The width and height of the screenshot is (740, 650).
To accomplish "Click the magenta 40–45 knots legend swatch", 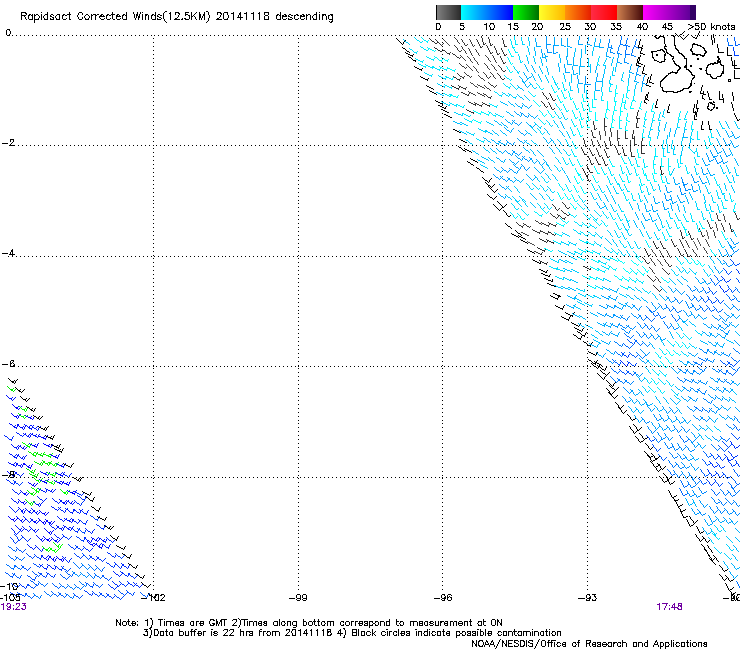I will tap(656, 12).
